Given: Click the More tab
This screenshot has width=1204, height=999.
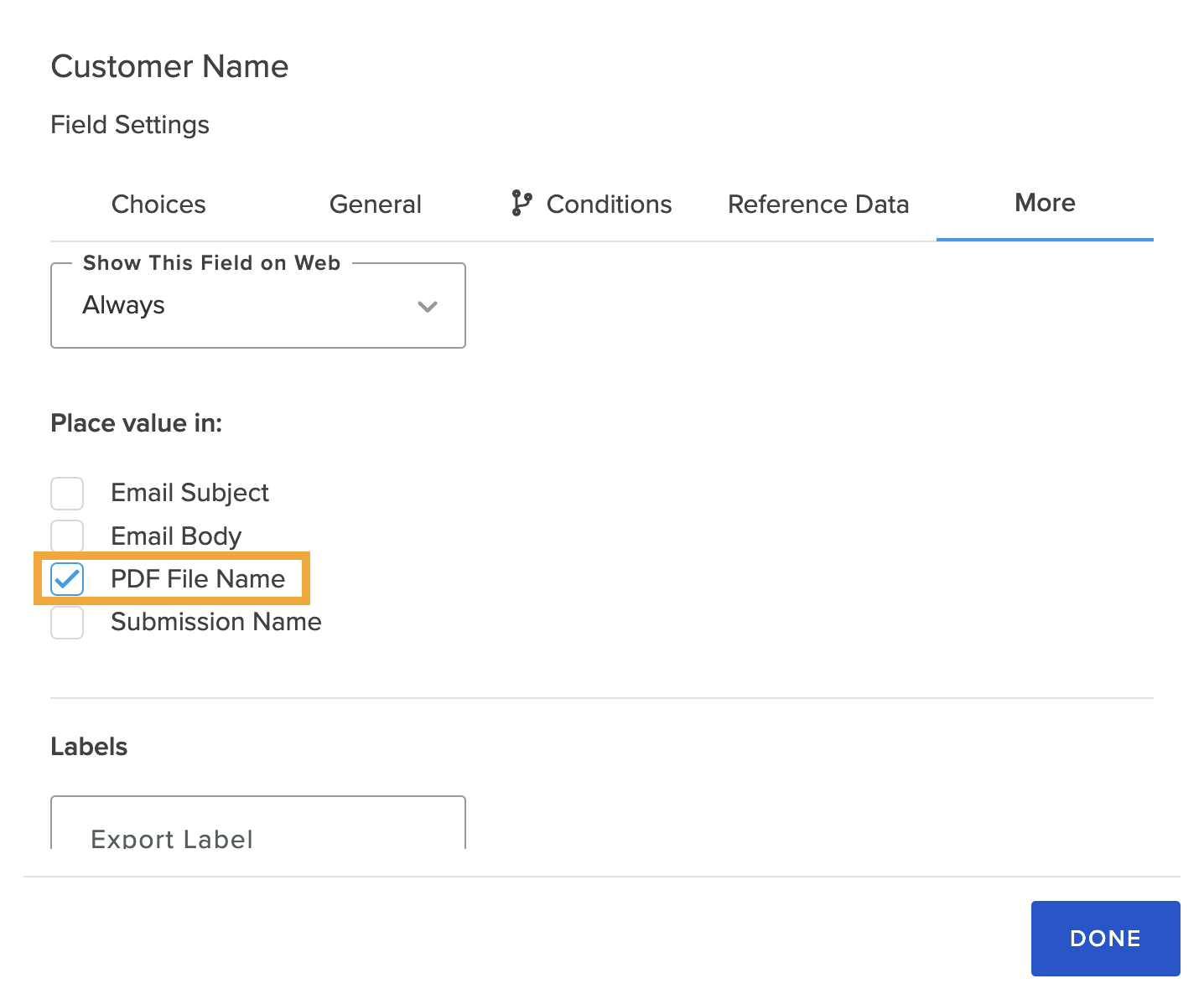Looking at the screenshot, I should (x=1045, y=204).
